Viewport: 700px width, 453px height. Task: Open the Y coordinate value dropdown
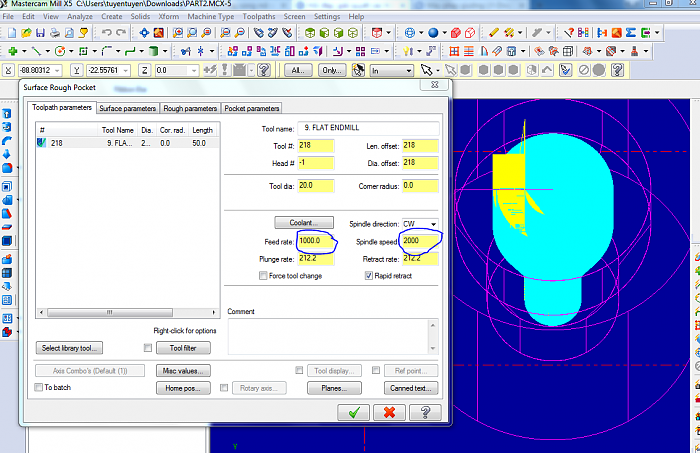[126, 71]
